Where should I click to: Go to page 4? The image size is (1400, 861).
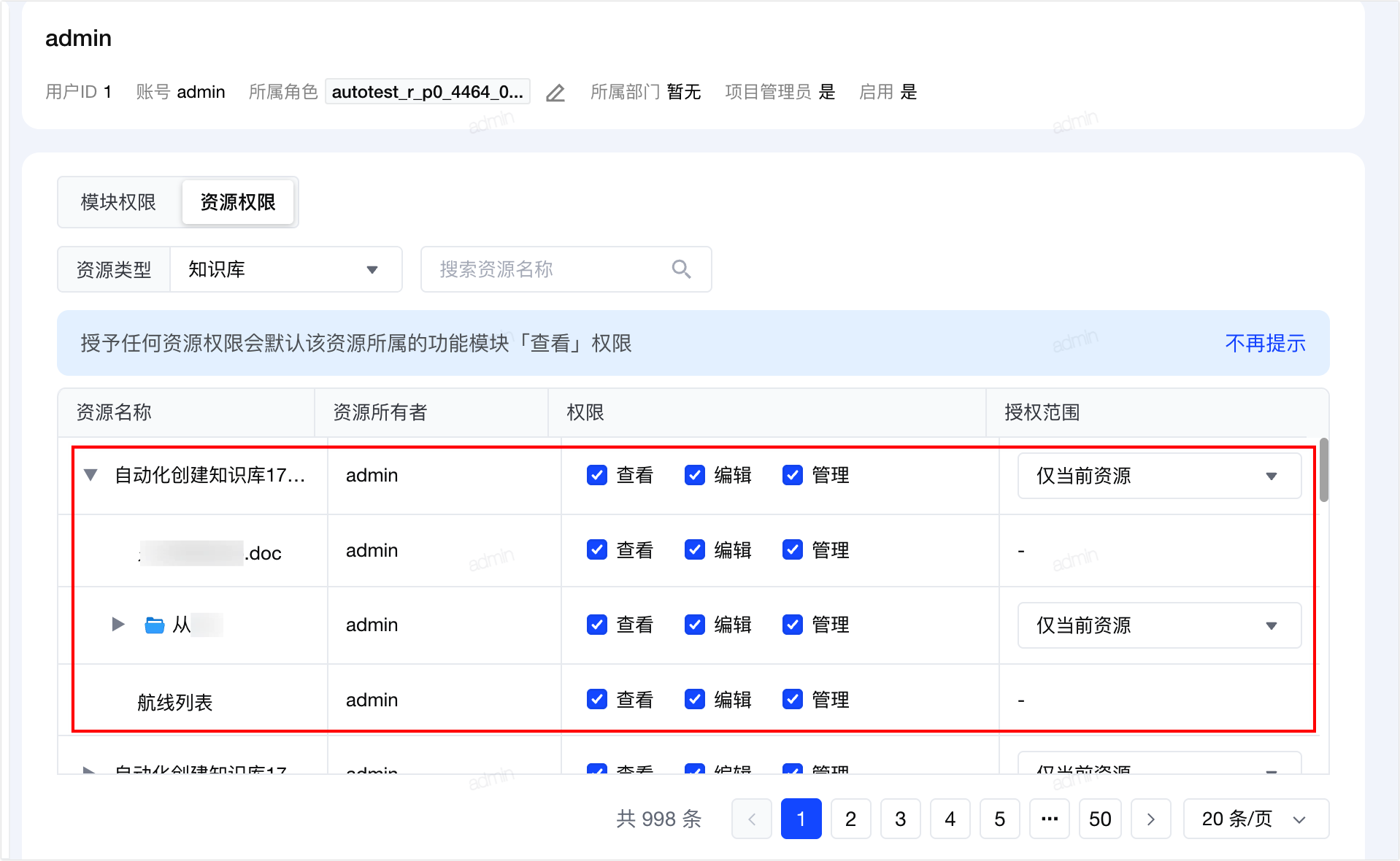click(x=950, y=819)
